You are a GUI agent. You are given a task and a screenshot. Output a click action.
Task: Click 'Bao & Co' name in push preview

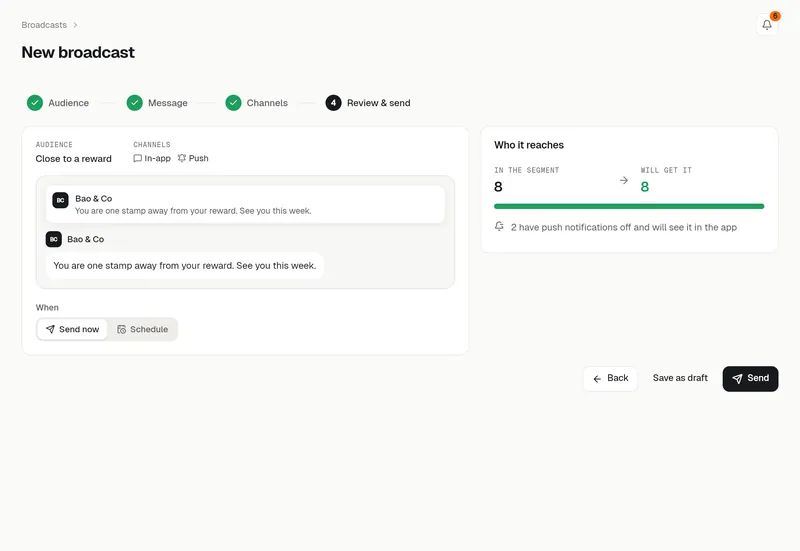tap(93, 198)
